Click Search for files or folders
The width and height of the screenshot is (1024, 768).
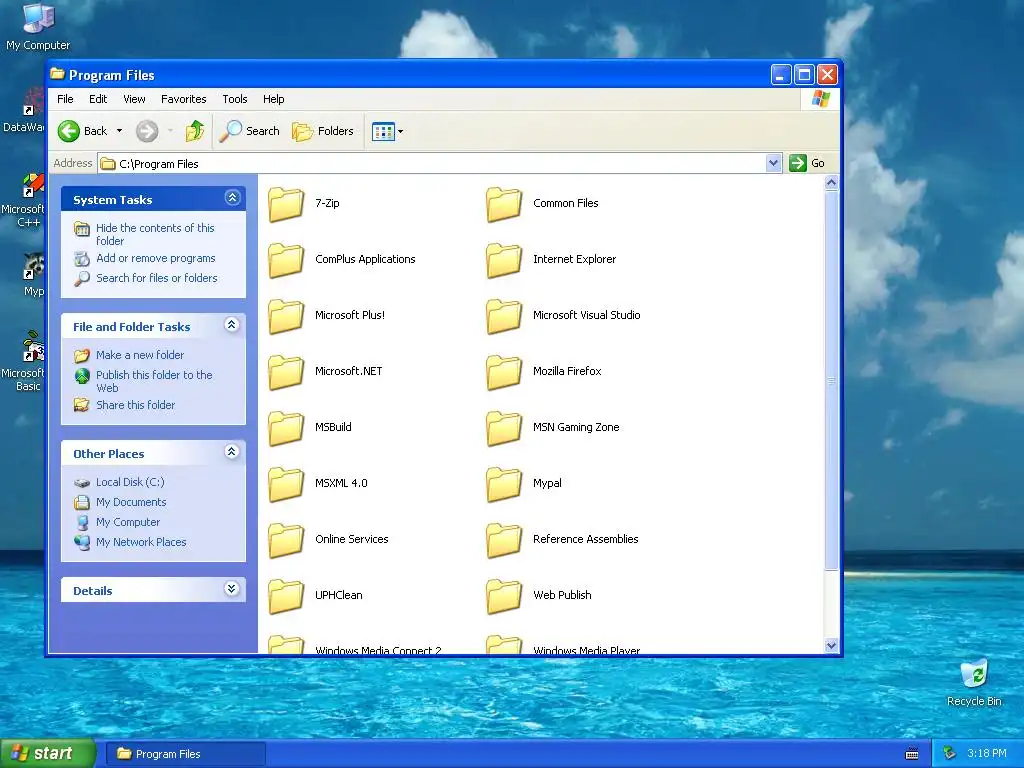[x=157, y=278]
